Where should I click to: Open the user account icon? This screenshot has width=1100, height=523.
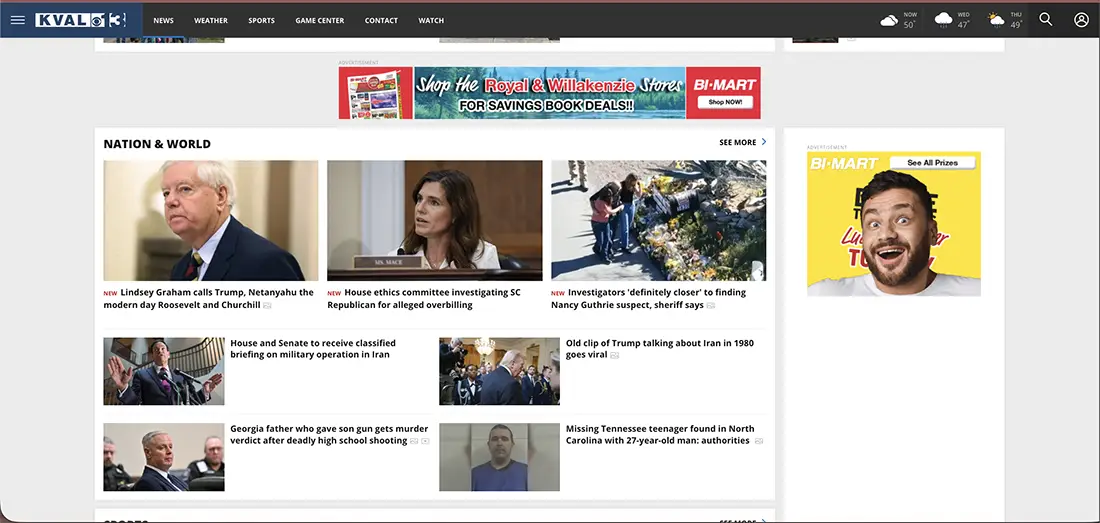[1081, 20]
